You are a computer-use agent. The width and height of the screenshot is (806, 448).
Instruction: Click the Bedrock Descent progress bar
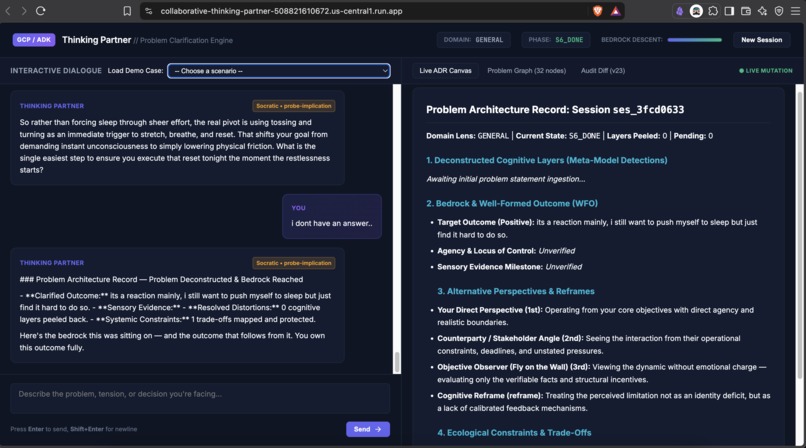(694, 40)
